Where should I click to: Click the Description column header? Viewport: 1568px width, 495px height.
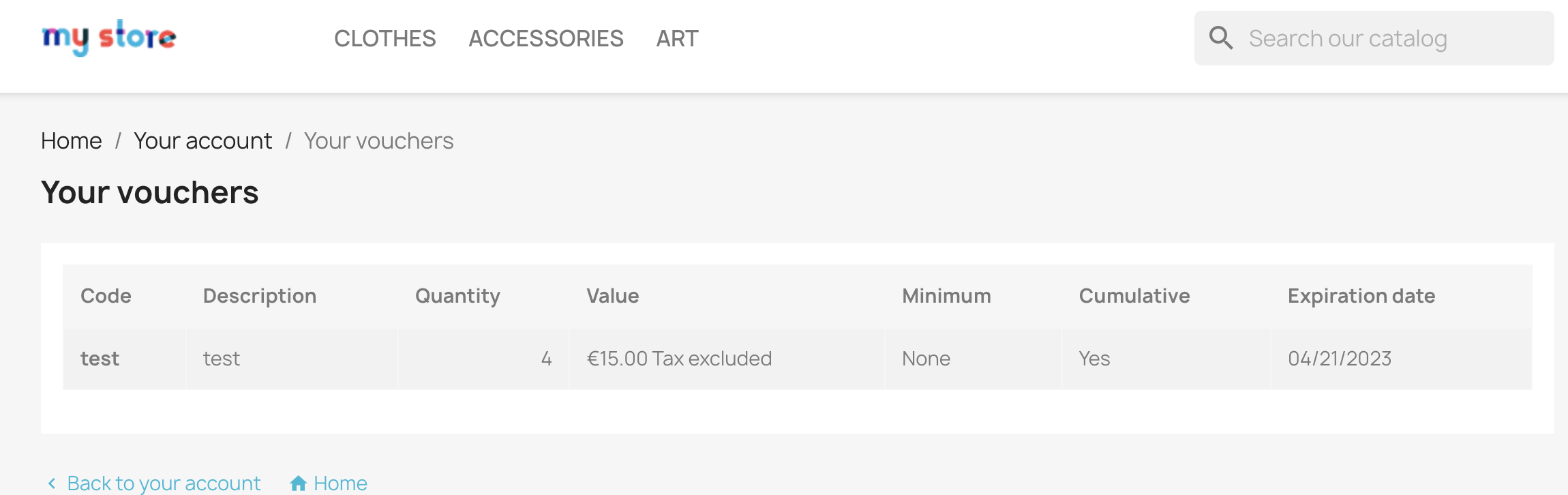click(259, 295)
